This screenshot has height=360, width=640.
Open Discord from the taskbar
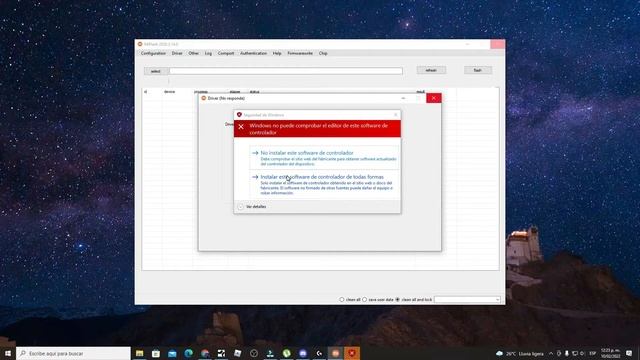click(303, 353)
